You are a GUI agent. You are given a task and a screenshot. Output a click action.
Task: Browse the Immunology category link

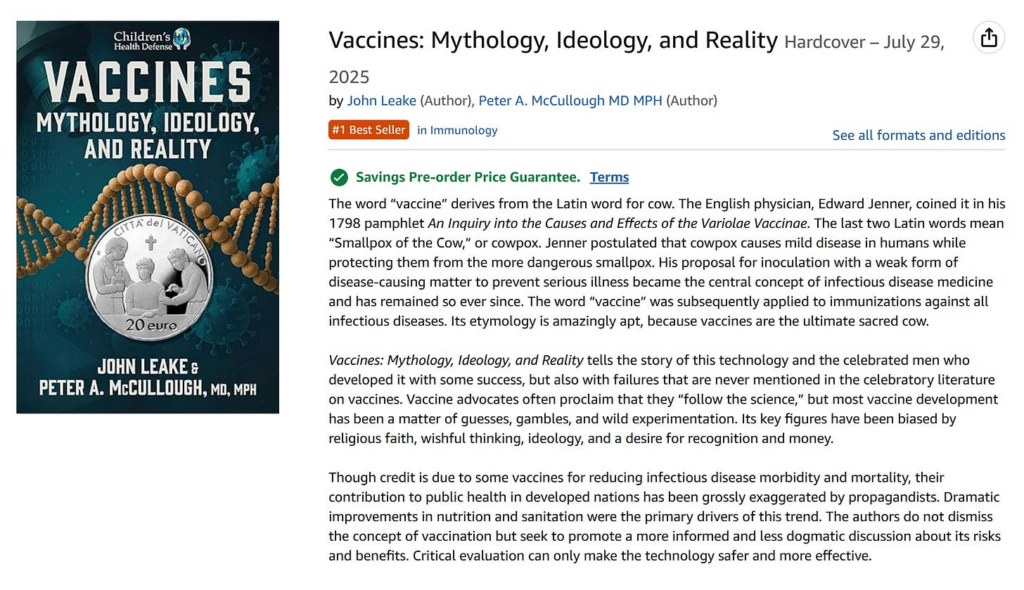pos(463,130)
